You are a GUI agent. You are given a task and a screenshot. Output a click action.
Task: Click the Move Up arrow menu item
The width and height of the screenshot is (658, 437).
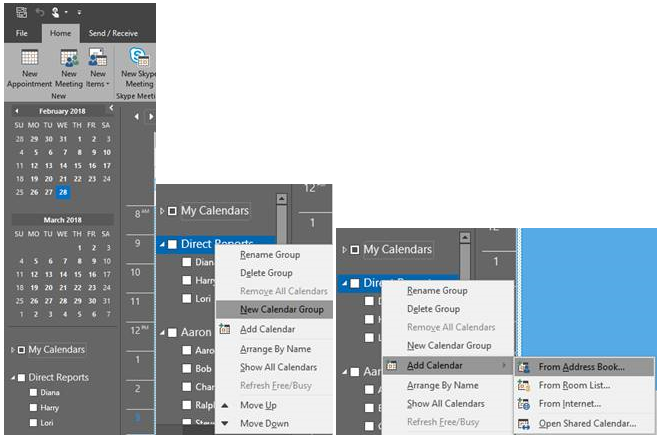(258, 405)
